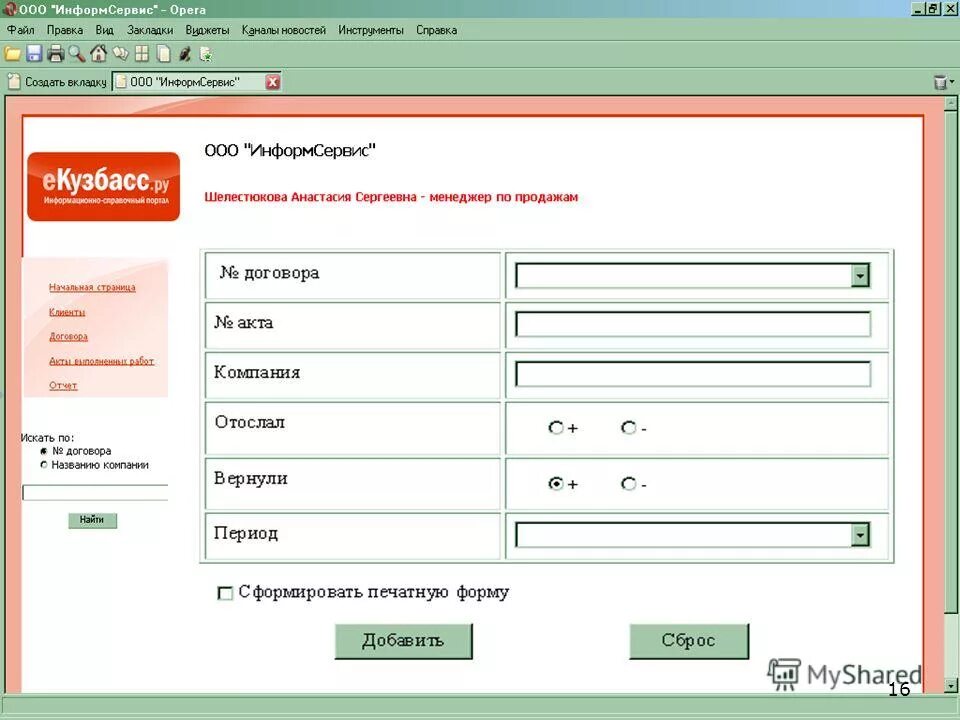Click the Добавить button

(x=403, y=640)
